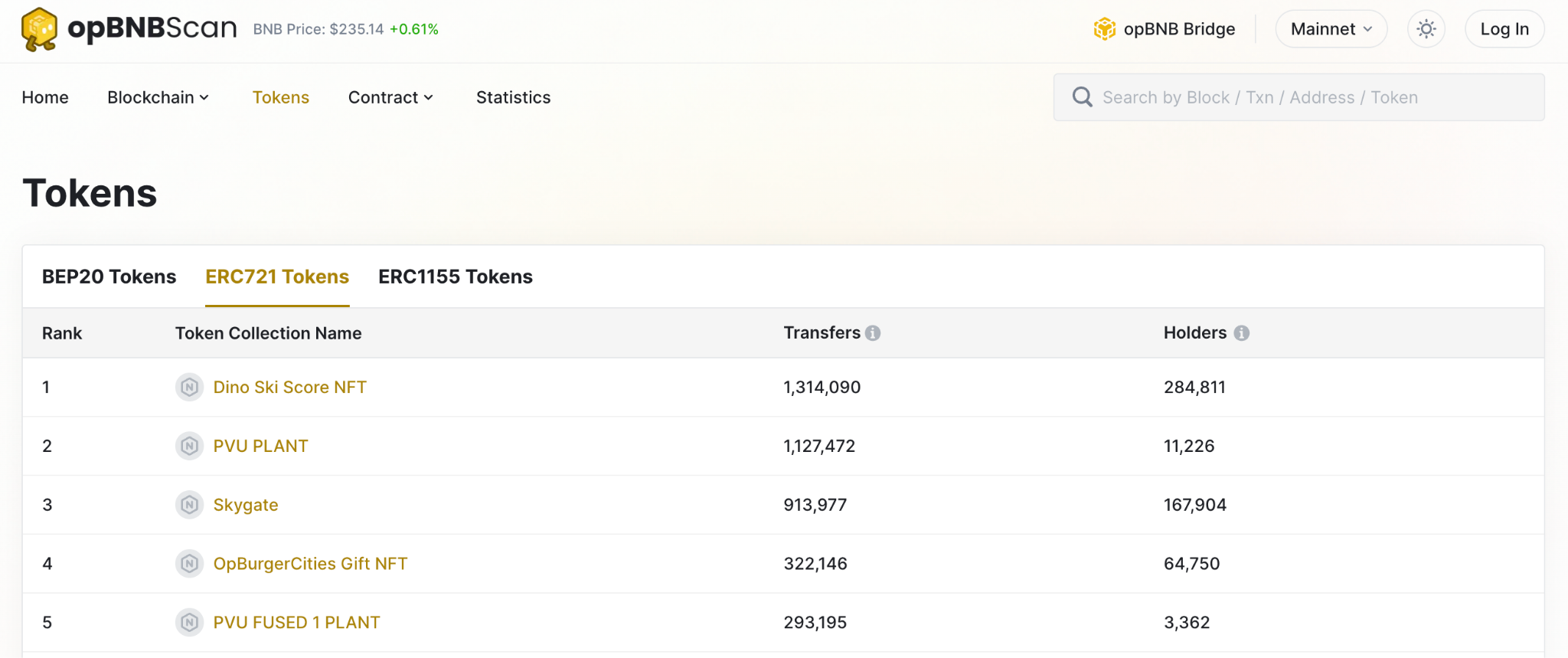Image resolution: width=1568 pixels, height=658 pixels.
Task: Toggle the light/dark theme sun icon
Action: 1426,29
